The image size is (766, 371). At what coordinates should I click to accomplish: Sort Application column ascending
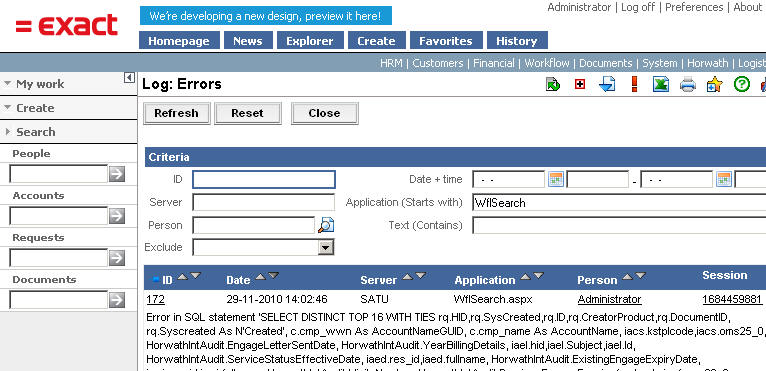[525, 276]
